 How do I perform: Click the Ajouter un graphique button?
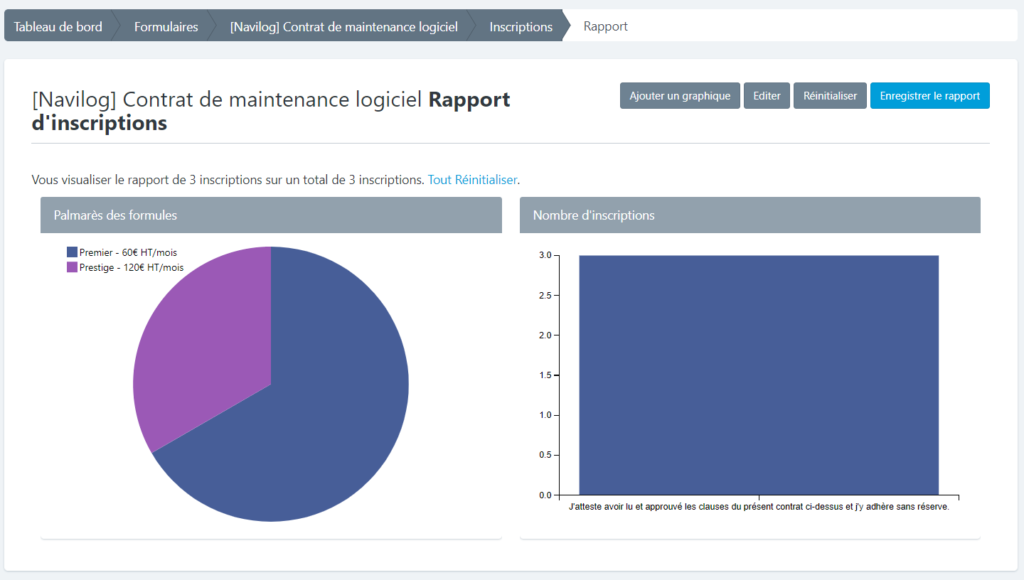[680, 96]
